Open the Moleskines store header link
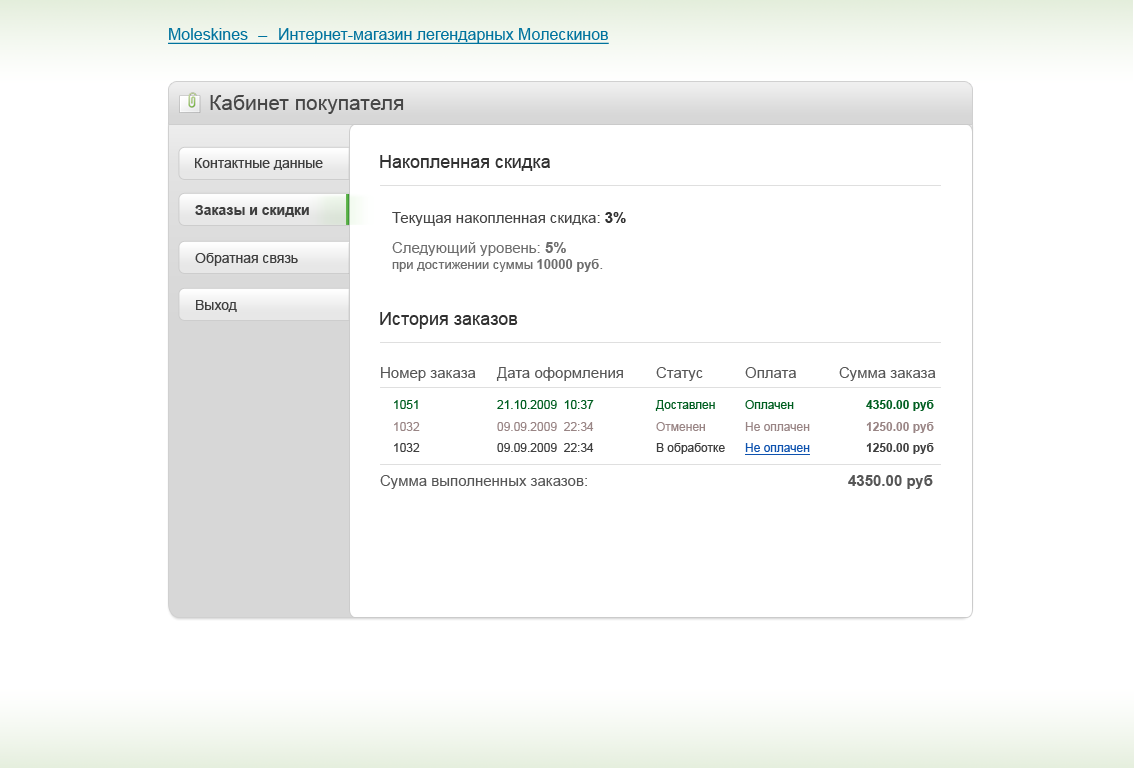The height and width of the screenshot is (768, 1134). [x=388, y=35]
